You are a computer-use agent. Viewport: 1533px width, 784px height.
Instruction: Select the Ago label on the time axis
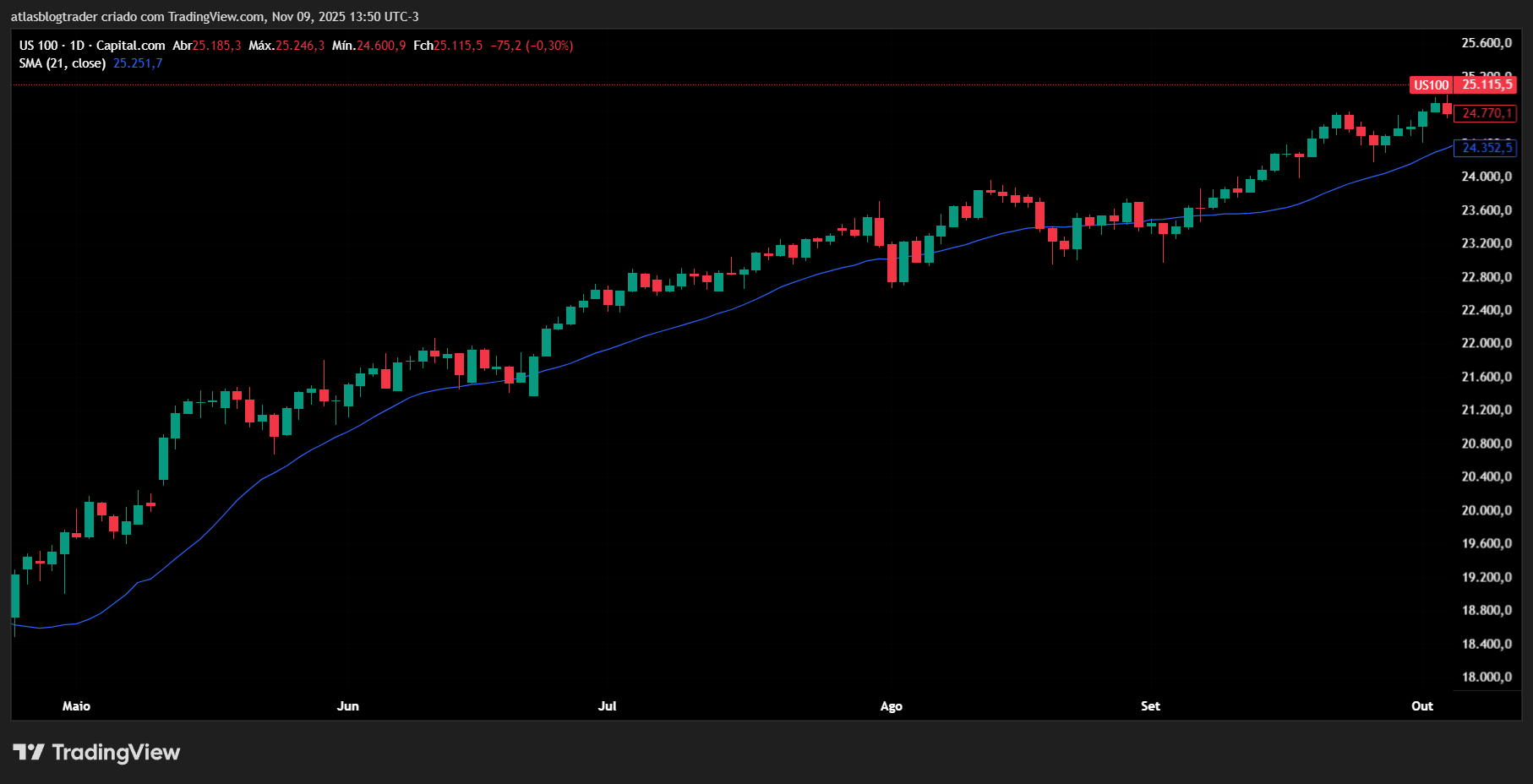[x=891, y=706]
